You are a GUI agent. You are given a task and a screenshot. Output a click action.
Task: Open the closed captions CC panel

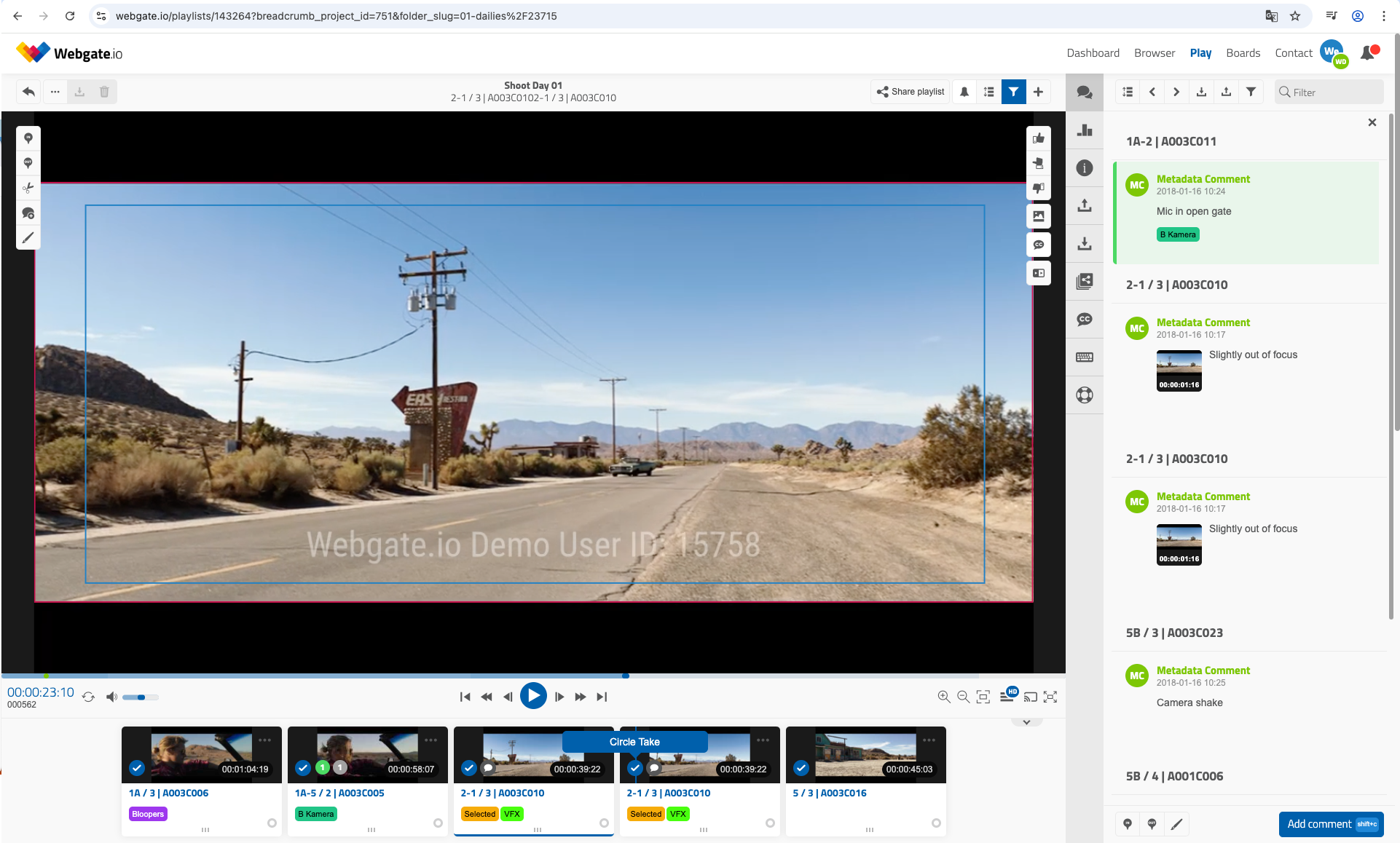pyautogui.click(x=1085, y=320)
